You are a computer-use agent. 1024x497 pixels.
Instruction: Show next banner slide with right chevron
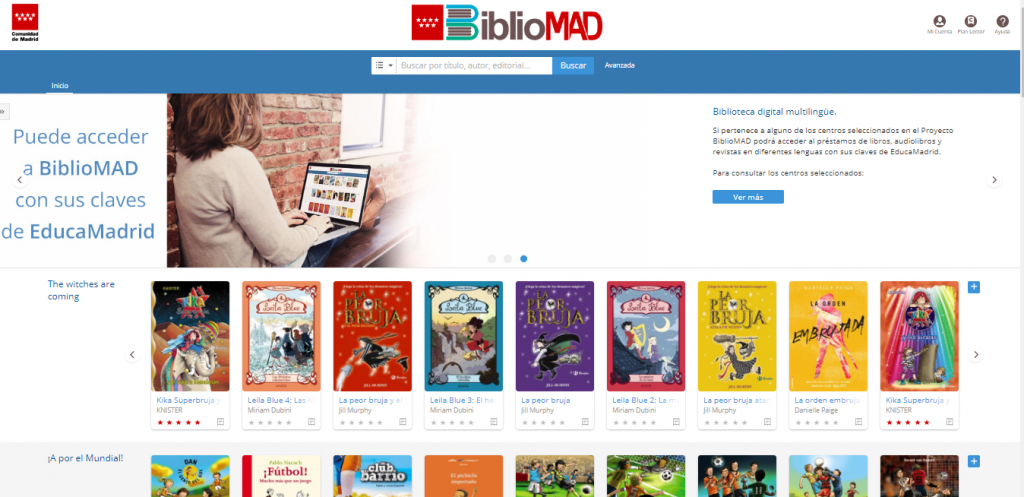pos(994,180)
